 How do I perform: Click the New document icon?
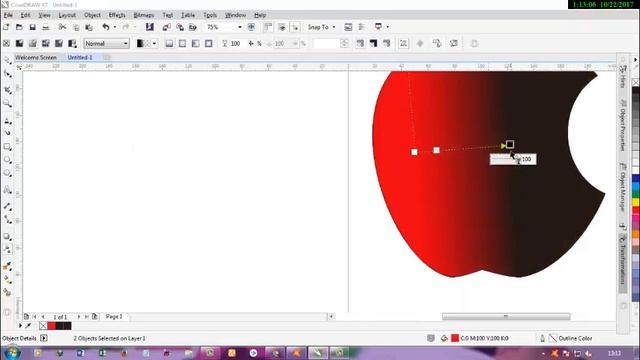click(x=6, y=27)
